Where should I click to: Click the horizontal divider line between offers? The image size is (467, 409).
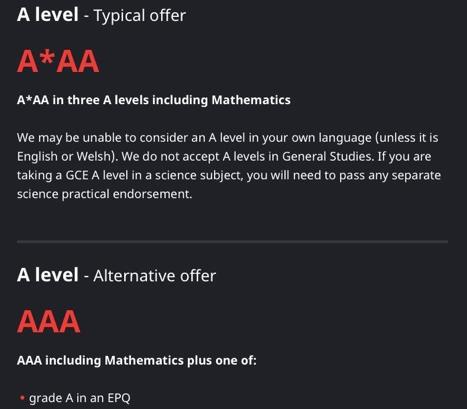[232, 241]
